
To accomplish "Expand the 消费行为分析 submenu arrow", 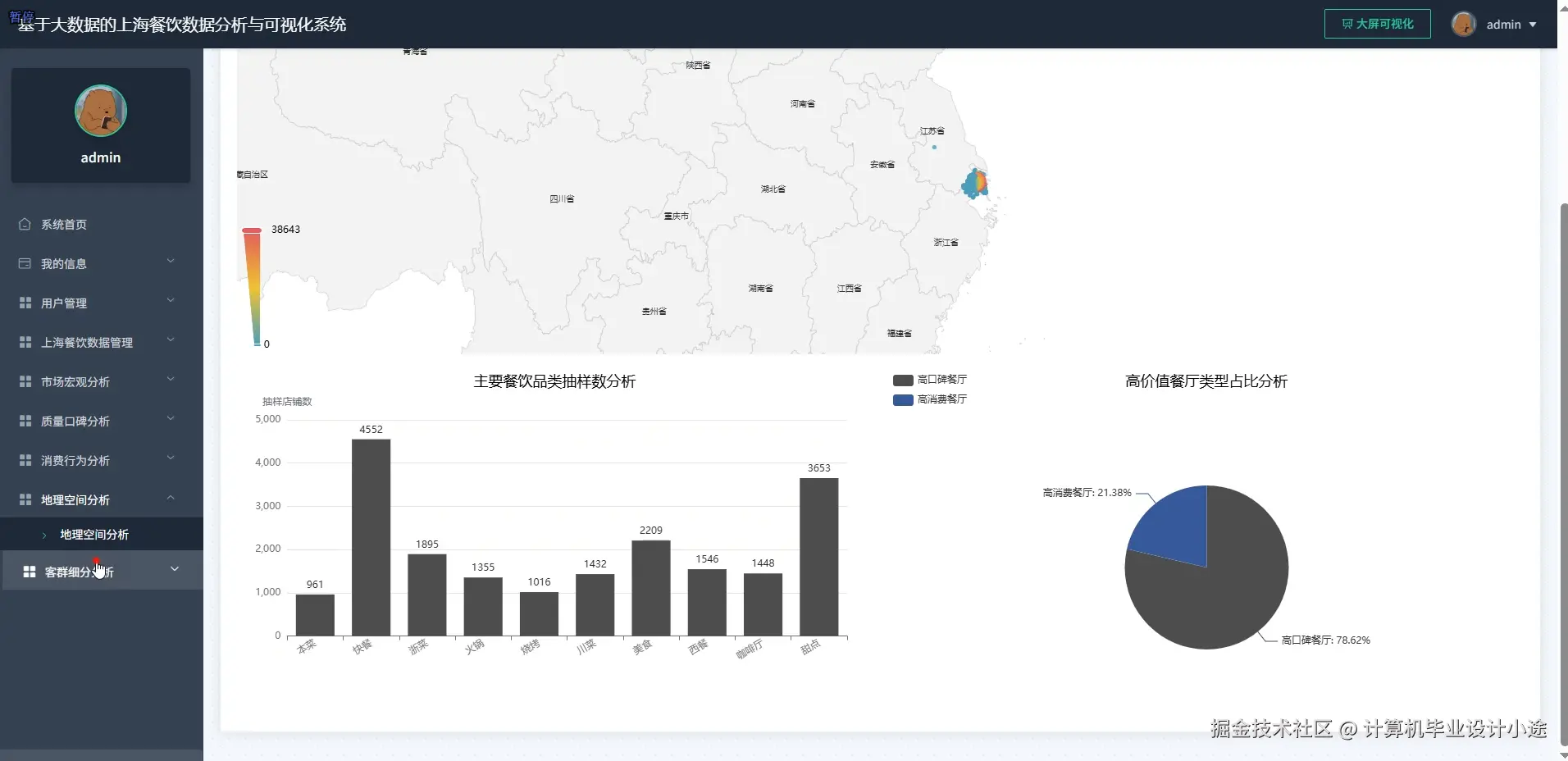I will pyautogui.click(x=171, y=458).
